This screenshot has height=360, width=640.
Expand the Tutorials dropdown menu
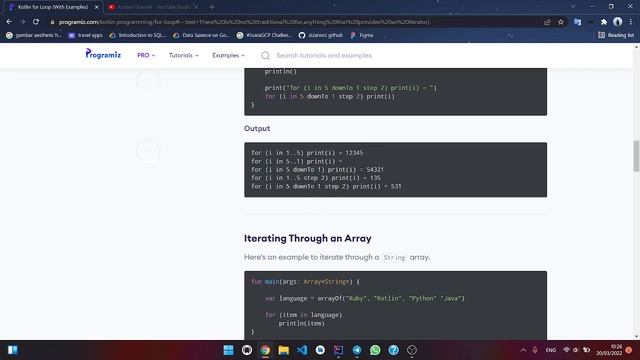click(184, 55)
